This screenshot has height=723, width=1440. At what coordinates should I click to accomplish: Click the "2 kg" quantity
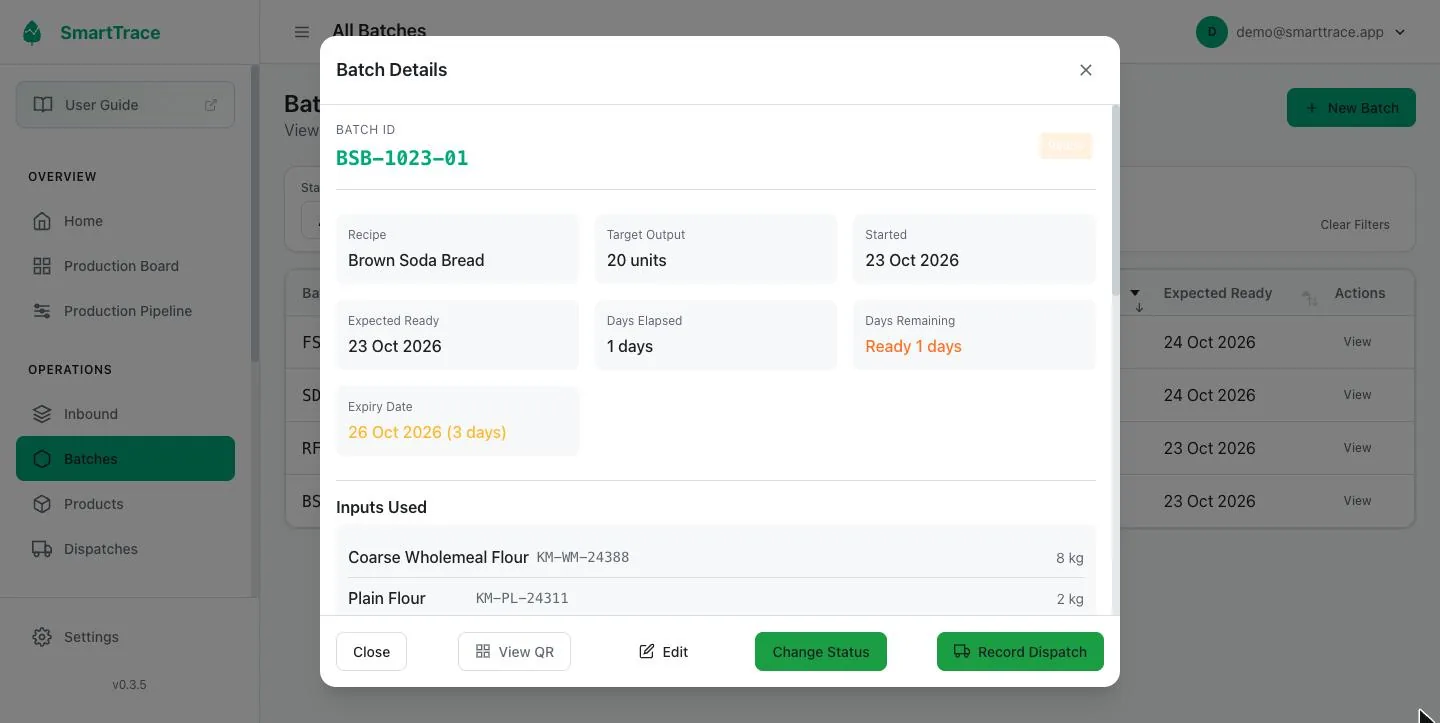pyautogui.click(x=1070, y=599)
